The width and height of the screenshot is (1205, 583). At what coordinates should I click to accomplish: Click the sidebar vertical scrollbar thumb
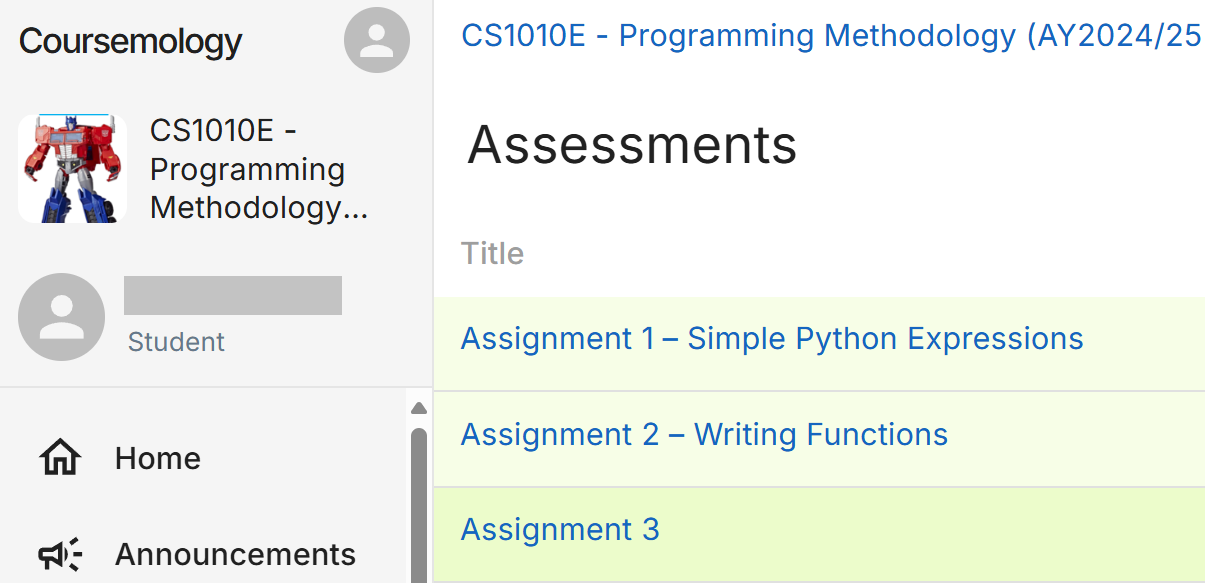(419, 500)
